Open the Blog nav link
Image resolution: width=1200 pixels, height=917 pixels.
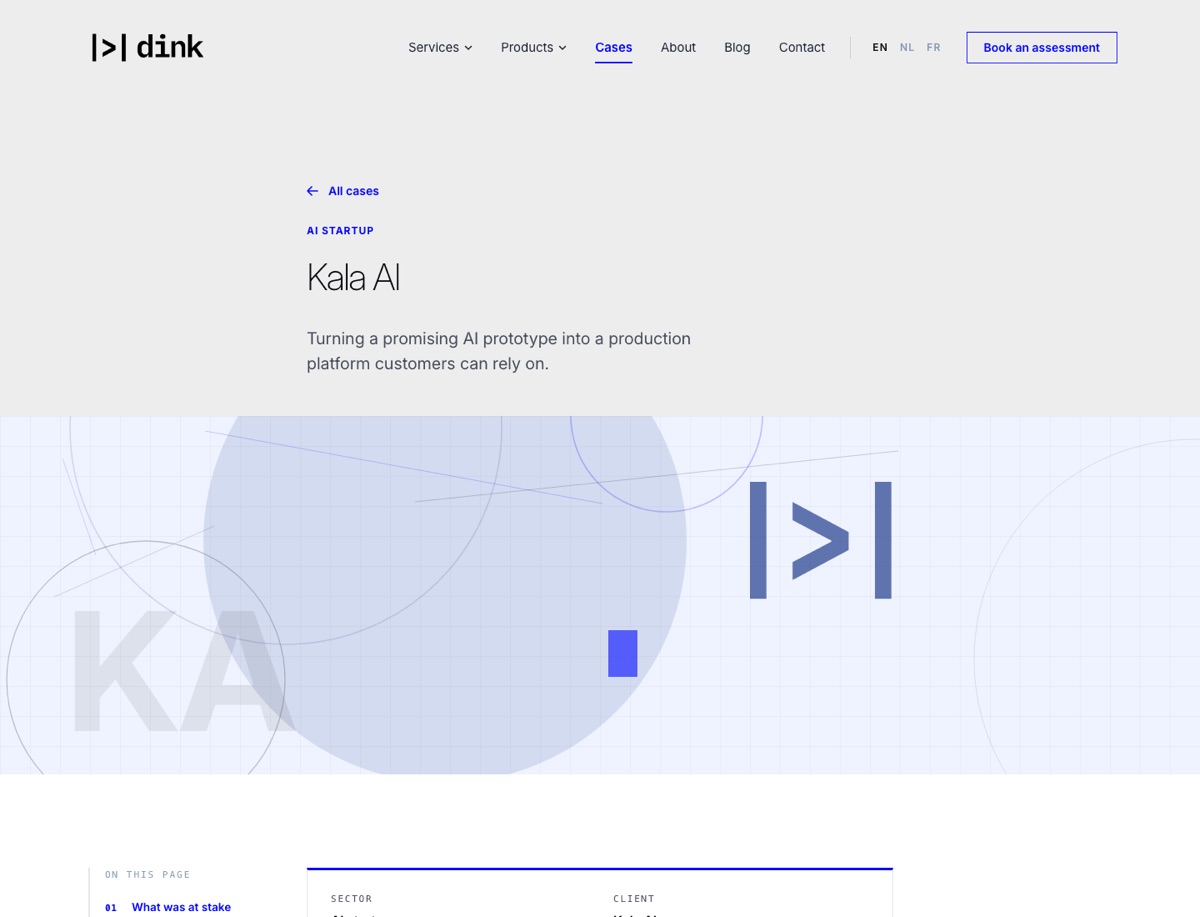(737, 47)
